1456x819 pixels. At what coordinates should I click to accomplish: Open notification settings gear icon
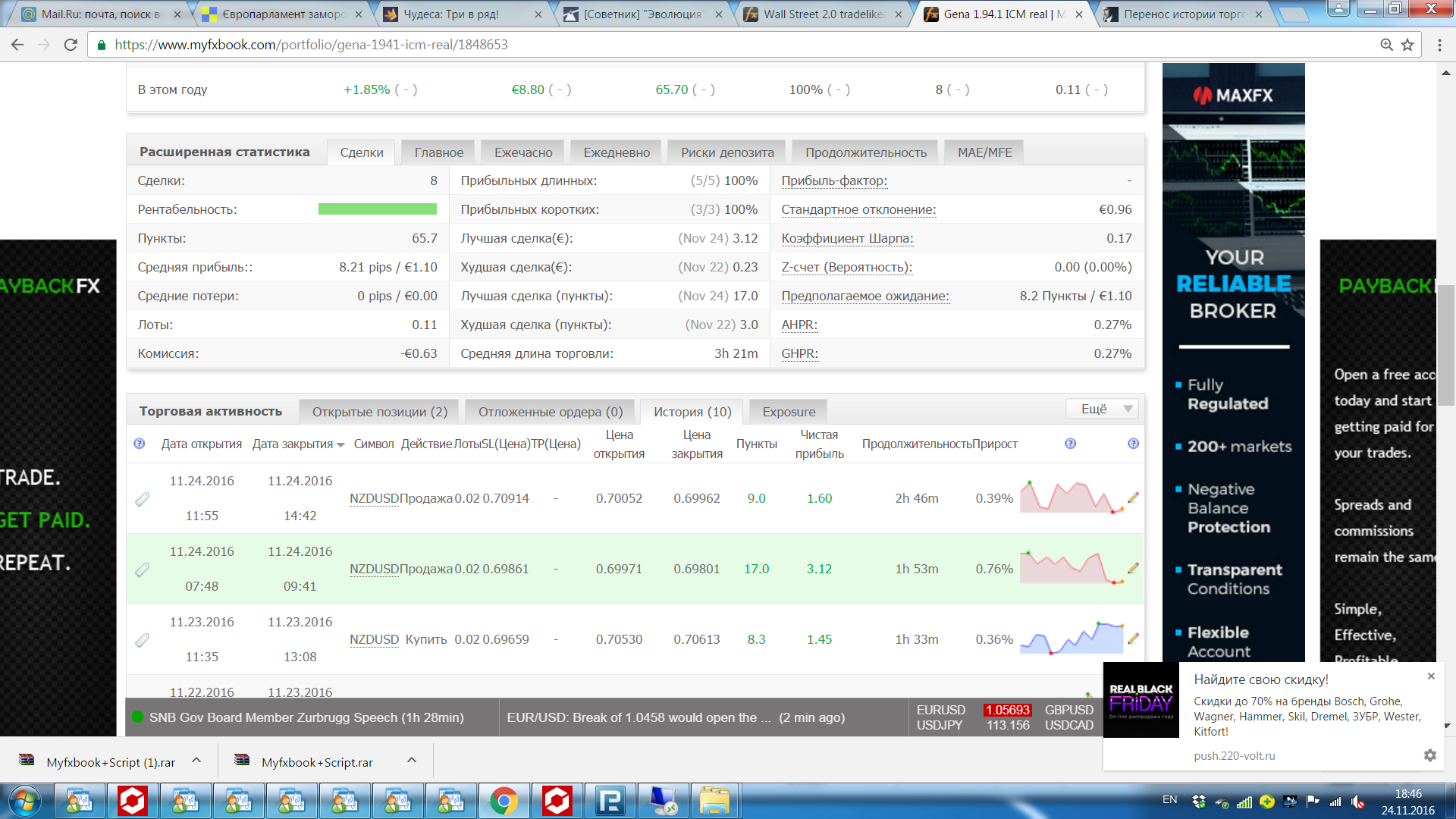[1429, 755]
